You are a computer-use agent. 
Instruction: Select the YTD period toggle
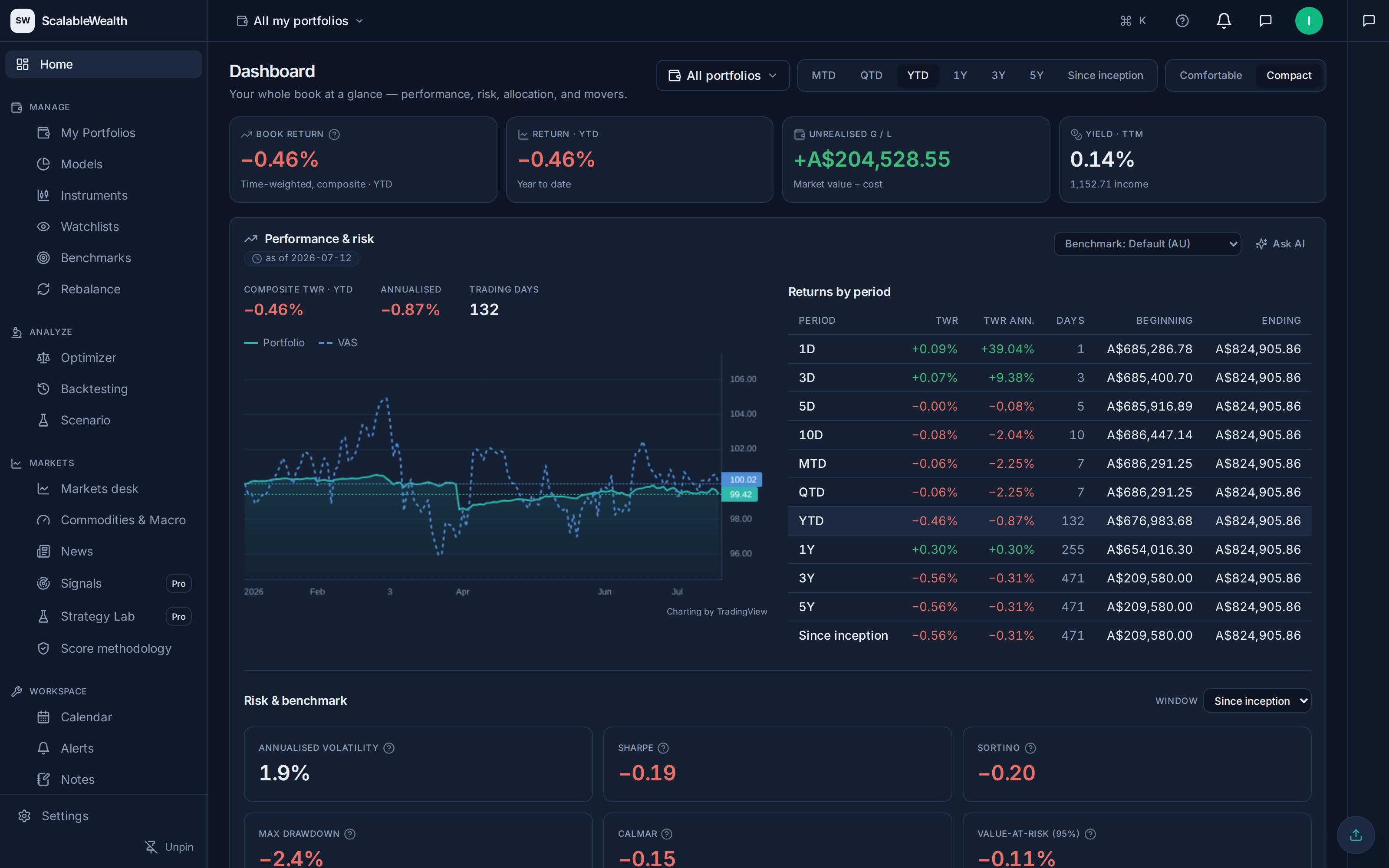[x=917, y=75]
